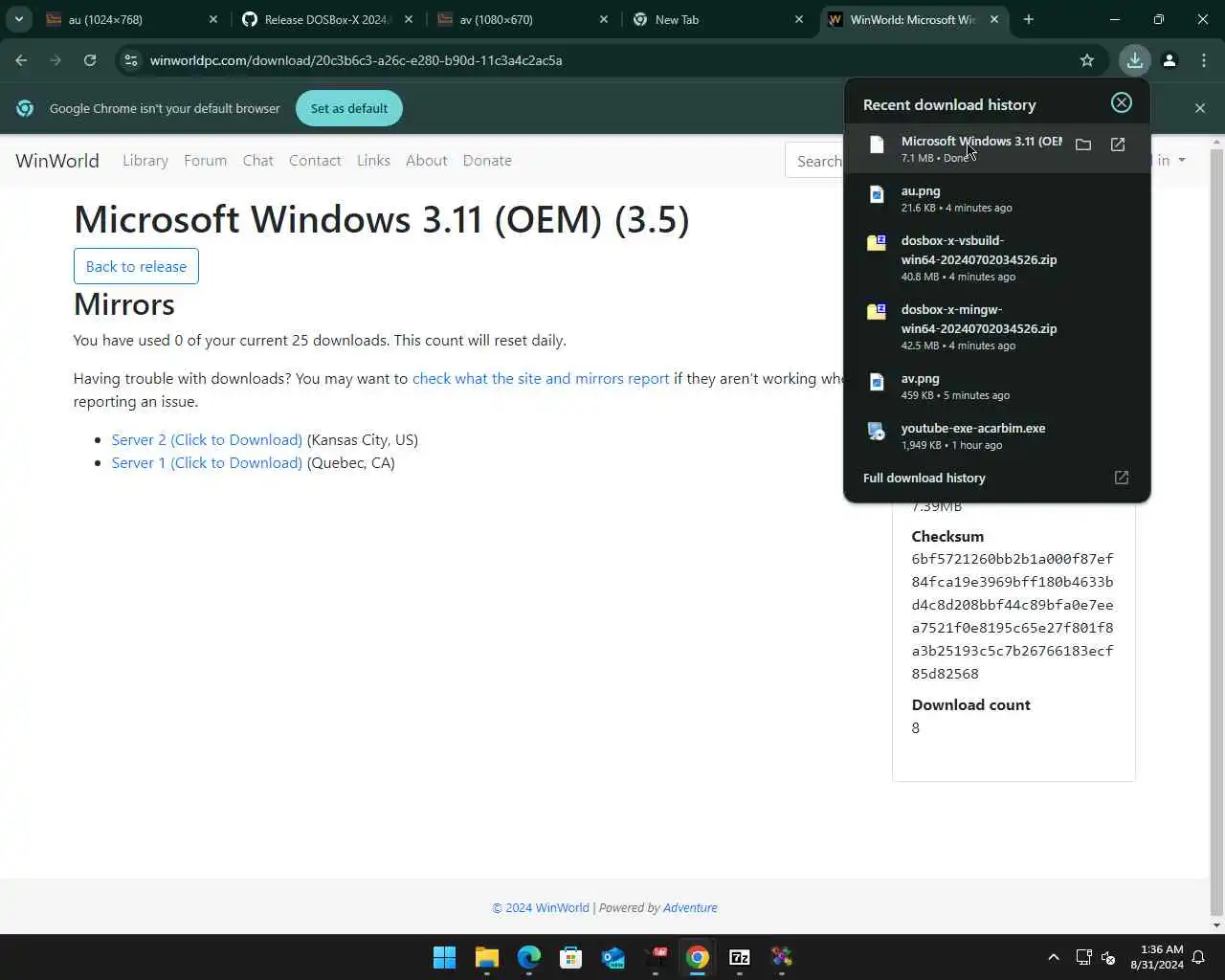Screen dimensions: 1225x980
Task: Click the Chrome Downloads toolbar icon
Action: point(1135,60)
